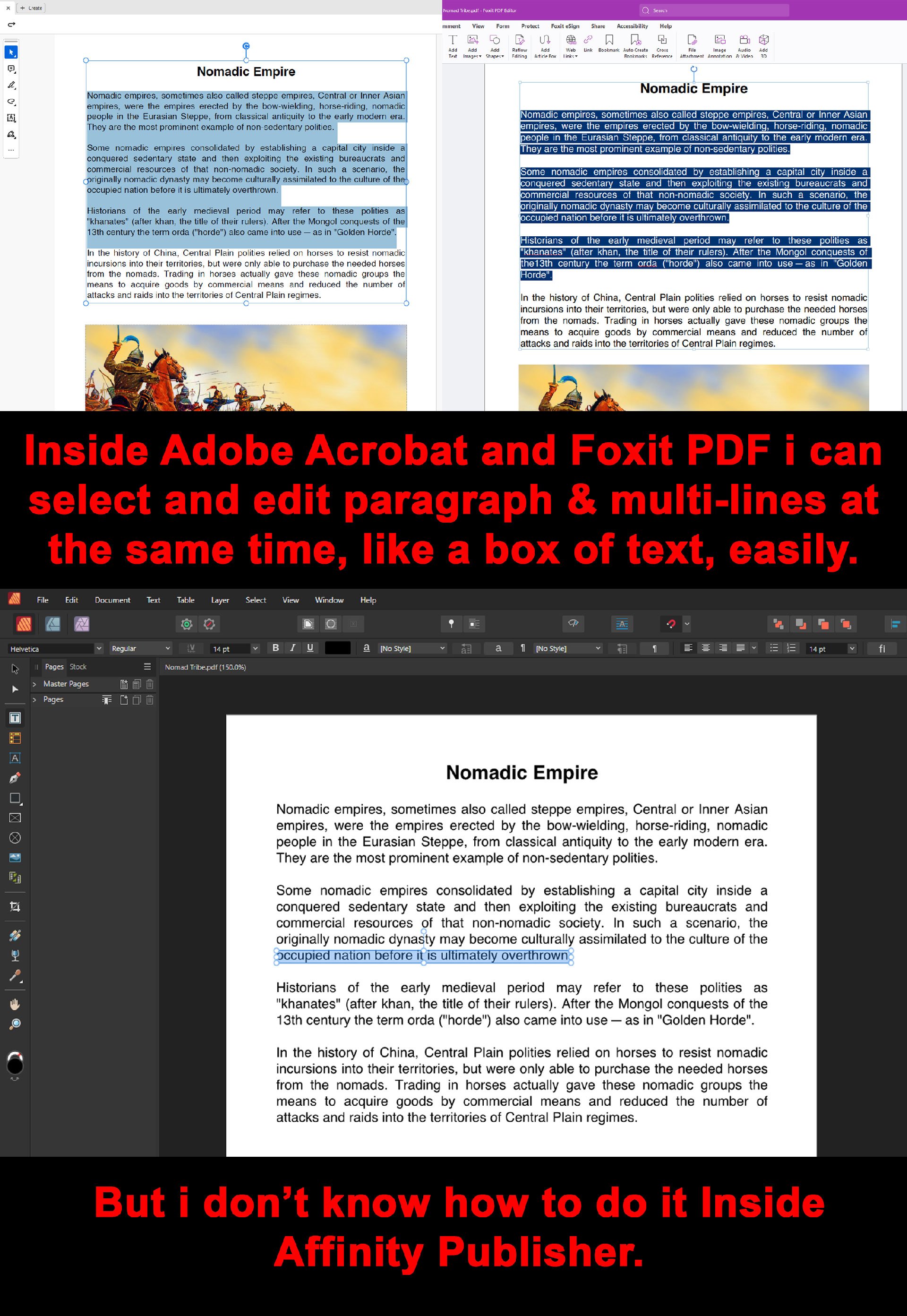Click Cross Reference in Foxit ribbon
Viewport: 907px width, 1316px height.
pyautogui.click(x=662, y=45)
